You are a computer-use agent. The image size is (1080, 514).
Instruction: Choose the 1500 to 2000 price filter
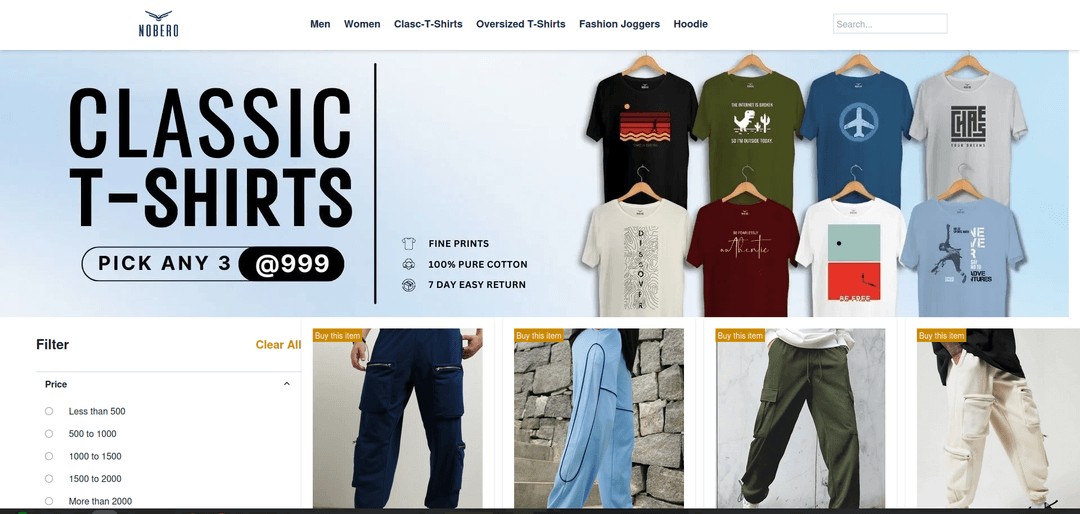click(49, 479)
